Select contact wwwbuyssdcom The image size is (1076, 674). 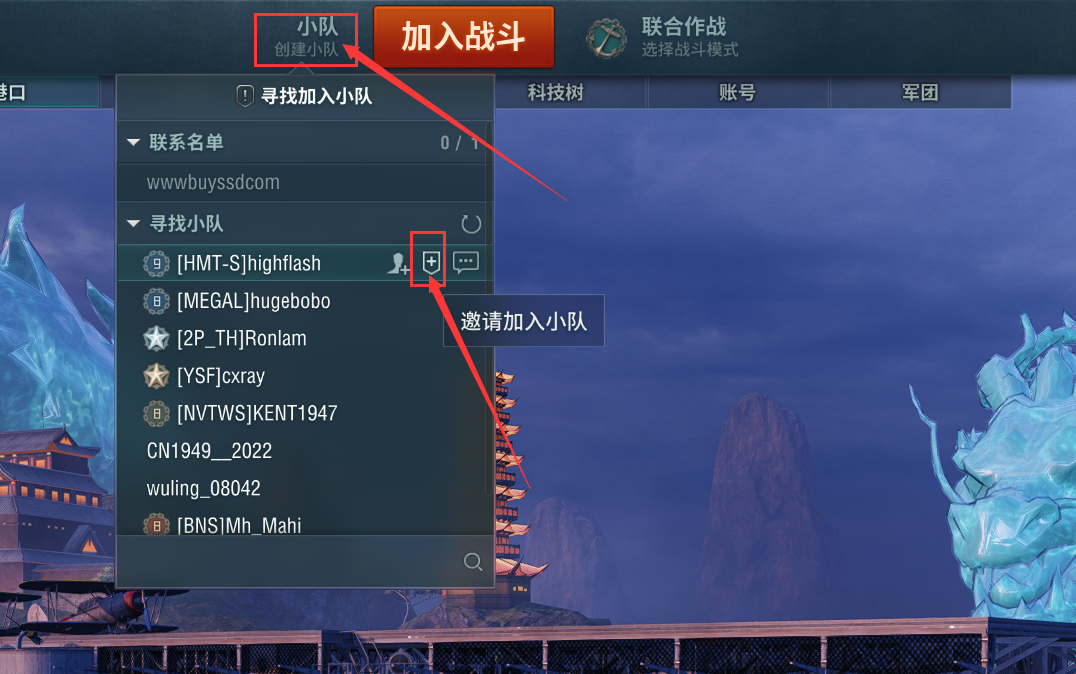tap(303, 183)
